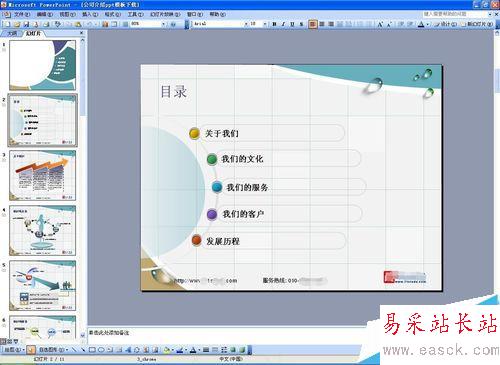Image resolution: width=500 pixels, height=365 pixels.
Task: Click Arrow Style icon
Action: click(x=224, y=350)
